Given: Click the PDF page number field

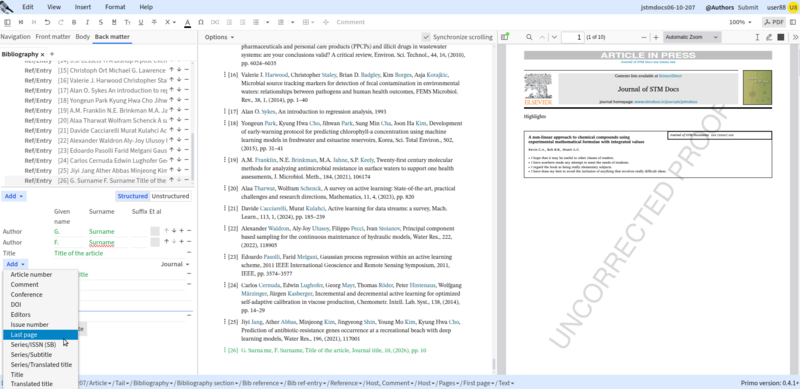Looking at the screenshot, I should coord(572,37).
